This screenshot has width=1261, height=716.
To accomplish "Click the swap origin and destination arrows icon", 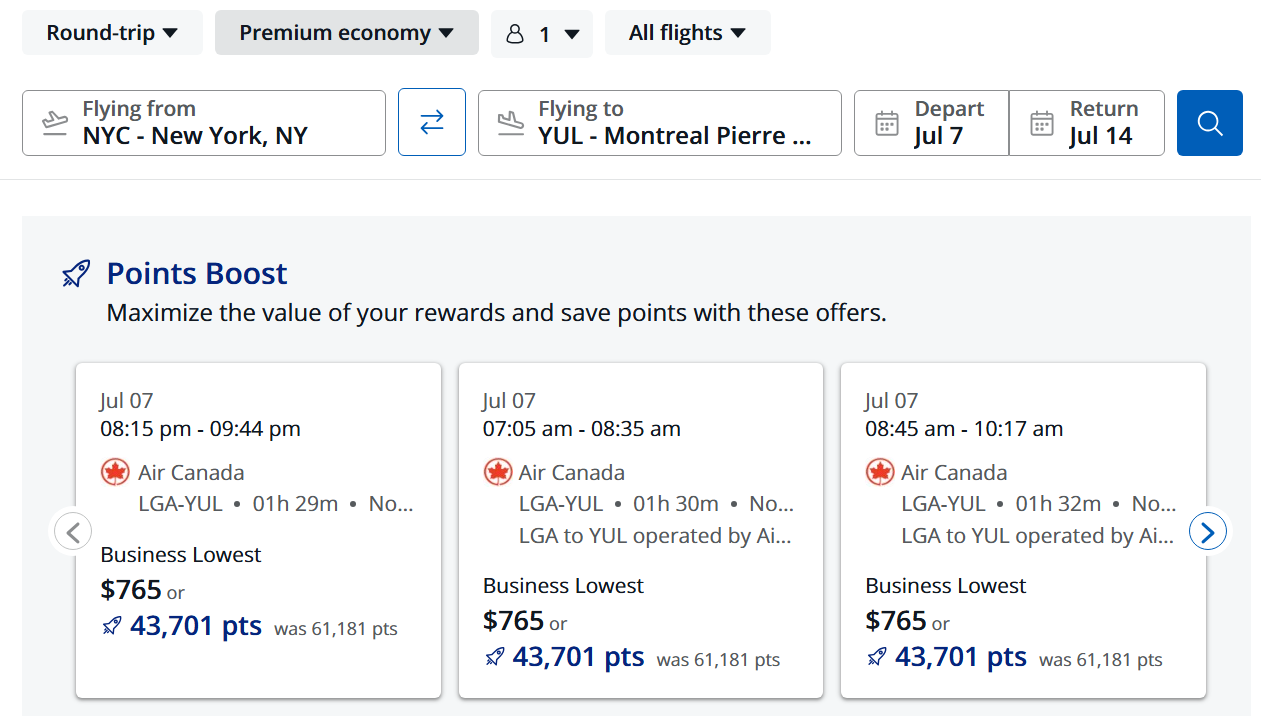I will click(432, 123).
